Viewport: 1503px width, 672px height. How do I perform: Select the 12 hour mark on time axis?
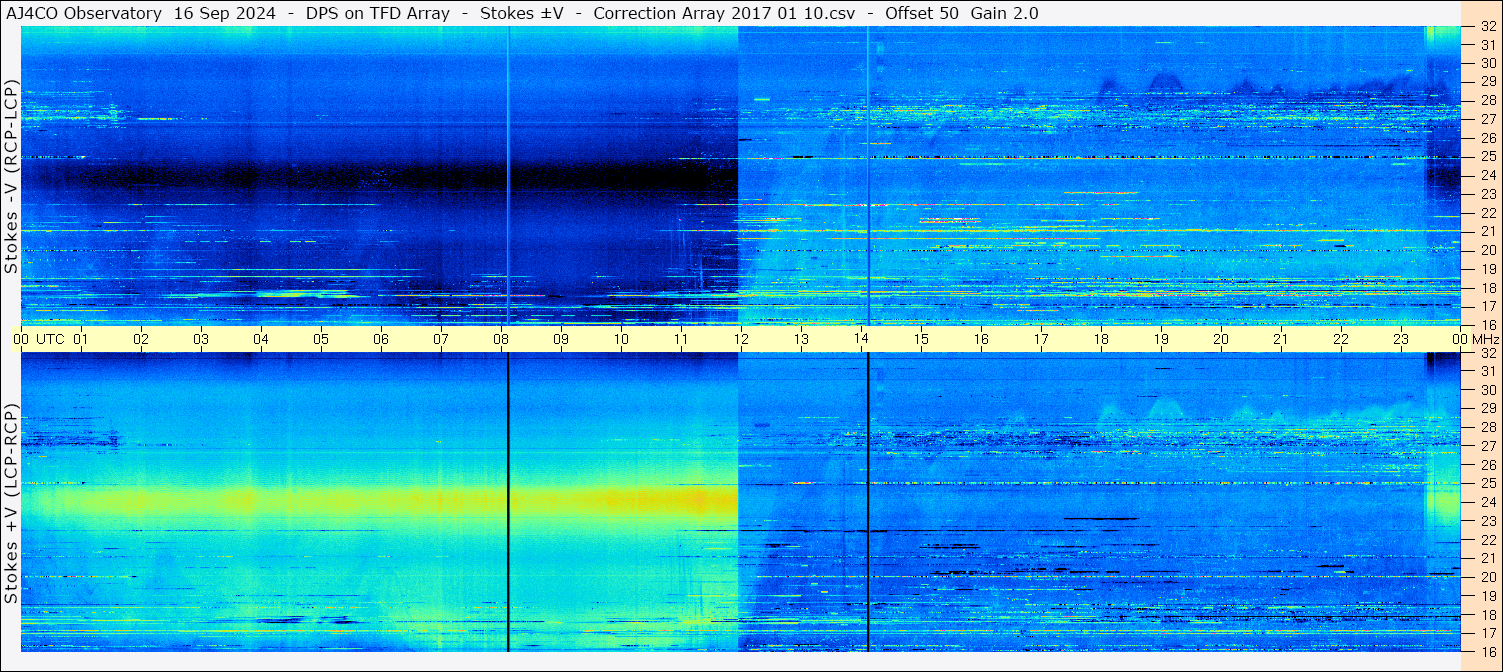(x=741, y=339)
